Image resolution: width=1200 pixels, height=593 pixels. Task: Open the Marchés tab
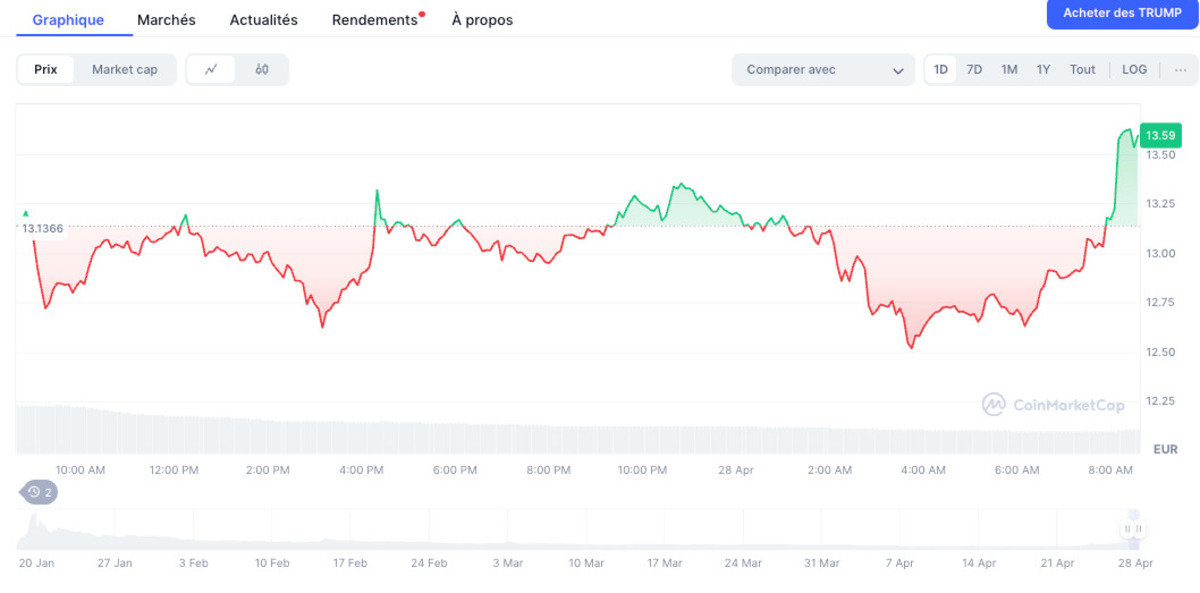(x=166, y=20)
